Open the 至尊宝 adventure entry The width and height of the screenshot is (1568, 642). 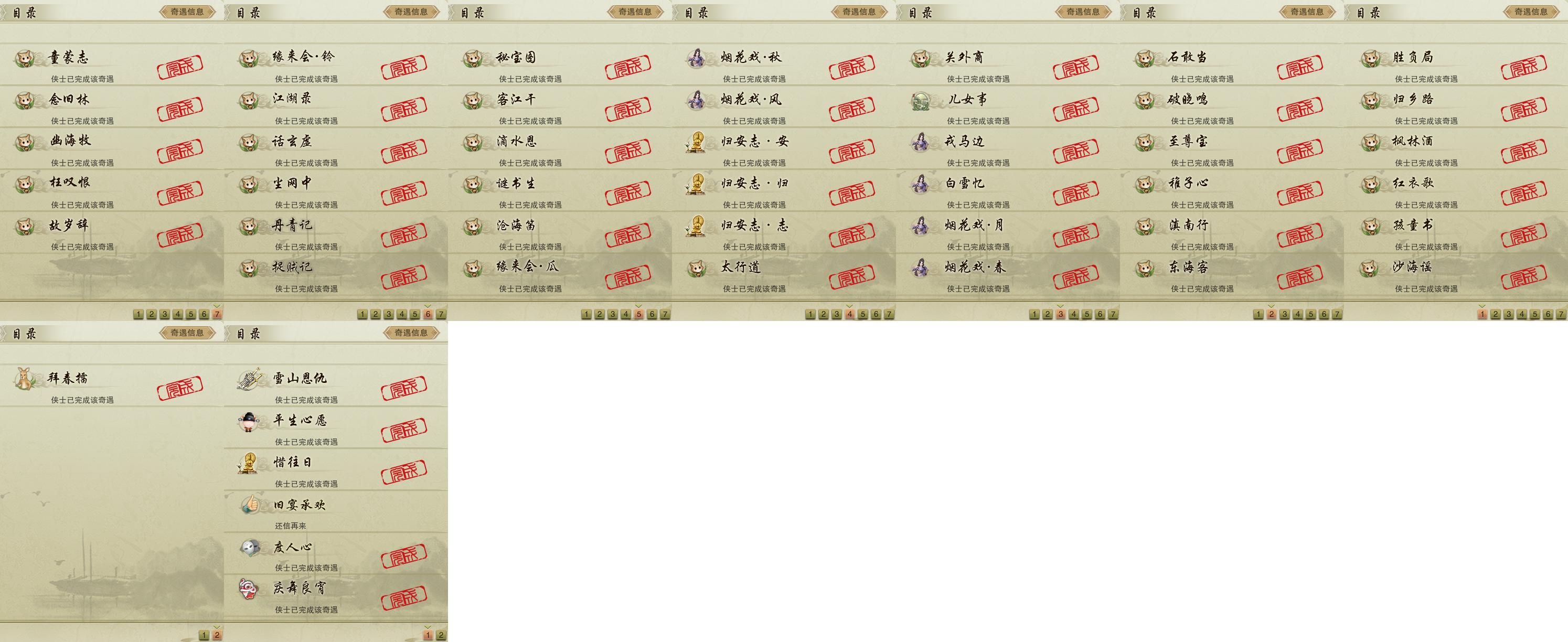click(1232, 148)
